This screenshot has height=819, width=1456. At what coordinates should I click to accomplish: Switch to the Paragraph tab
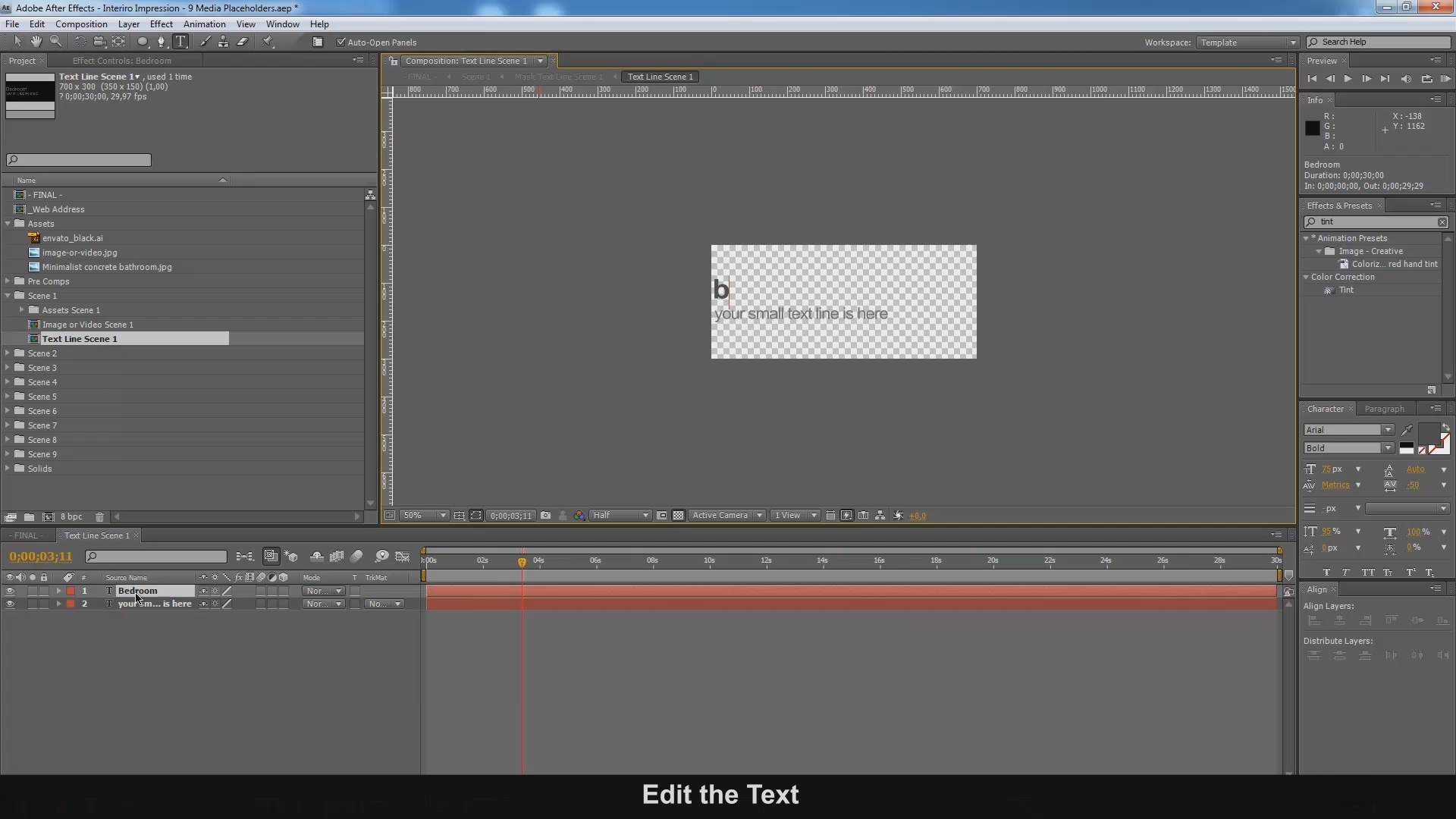tap(1384, 409)
